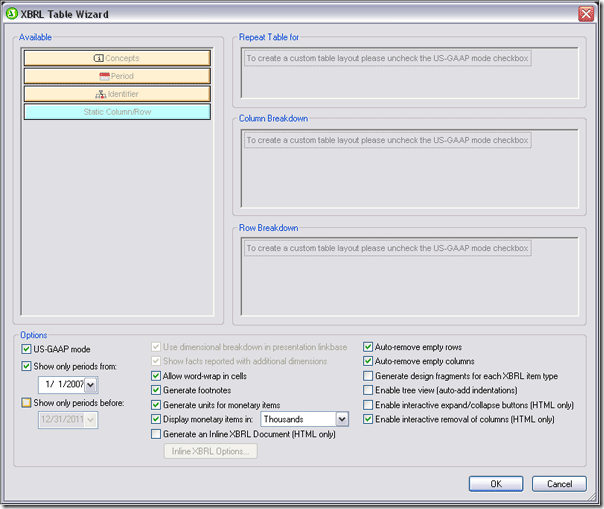The width and height of the screenshot is (604, 509).
Task: Open the 1/1/2007 date dropdown arrow
Action: (91, 385)
